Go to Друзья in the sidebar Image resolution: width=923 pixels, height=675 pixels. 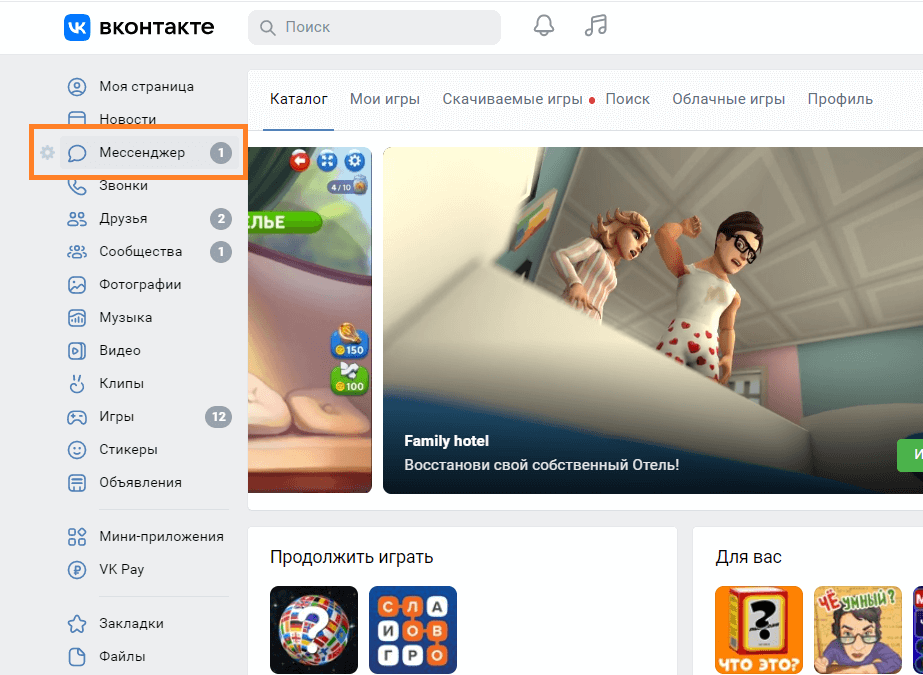pos(123,219)
